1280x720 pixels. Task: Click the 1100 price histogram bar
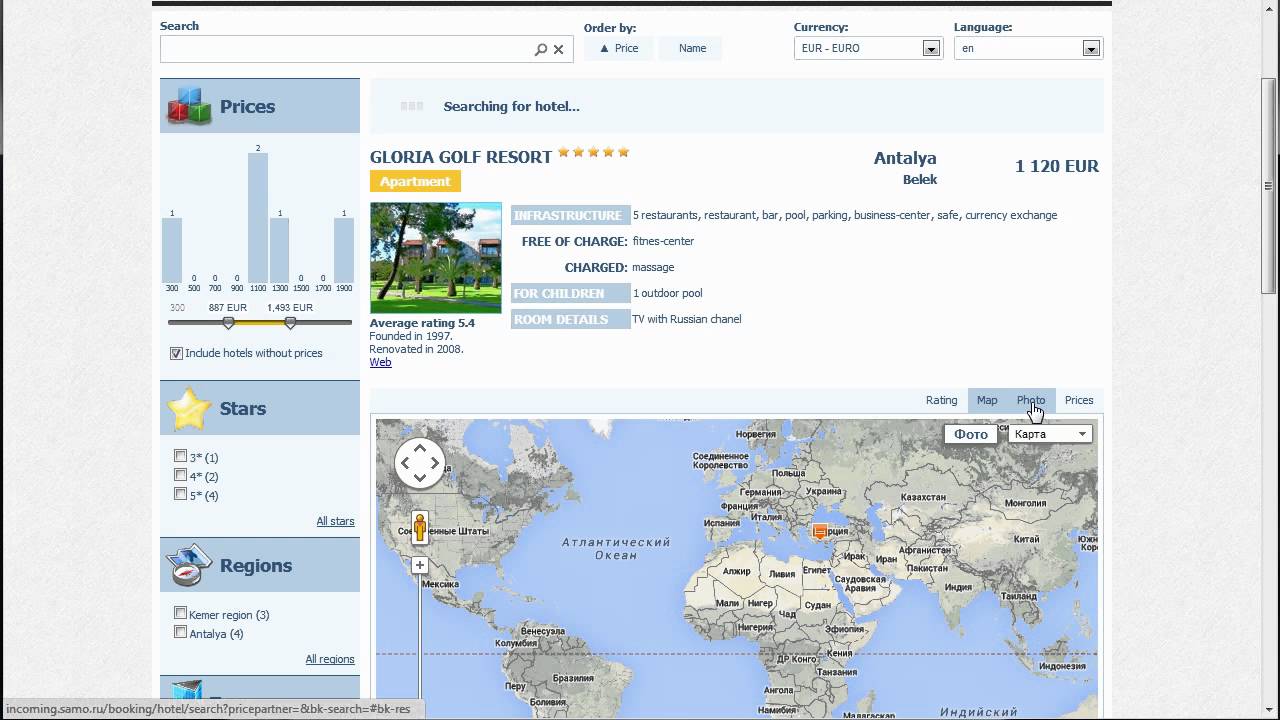coord(258,218)
